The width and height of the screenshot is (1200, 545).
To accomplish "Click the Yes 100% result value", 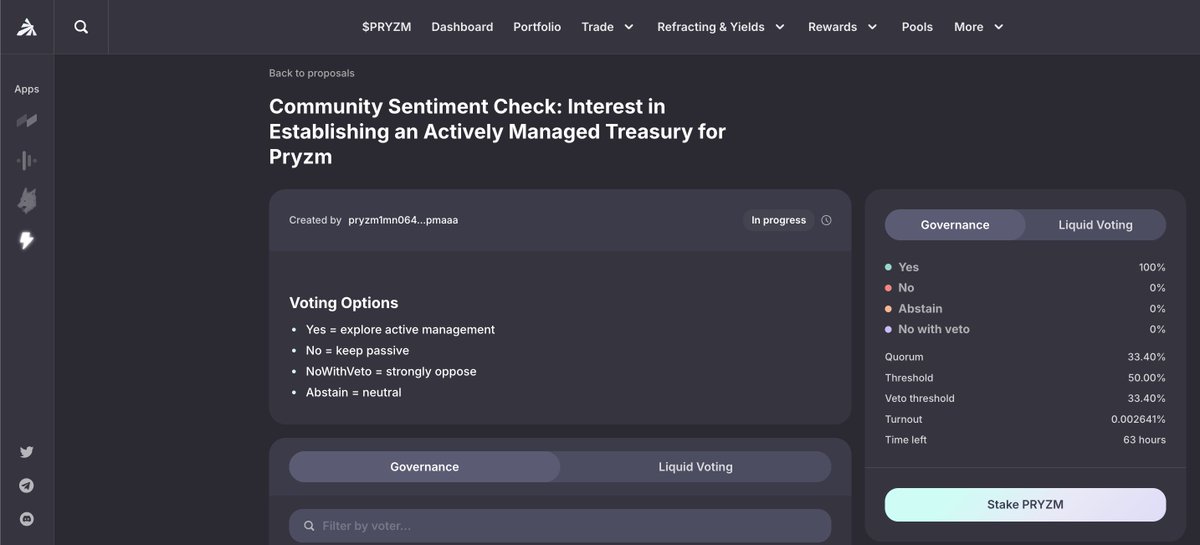I will click(1152, 267).
